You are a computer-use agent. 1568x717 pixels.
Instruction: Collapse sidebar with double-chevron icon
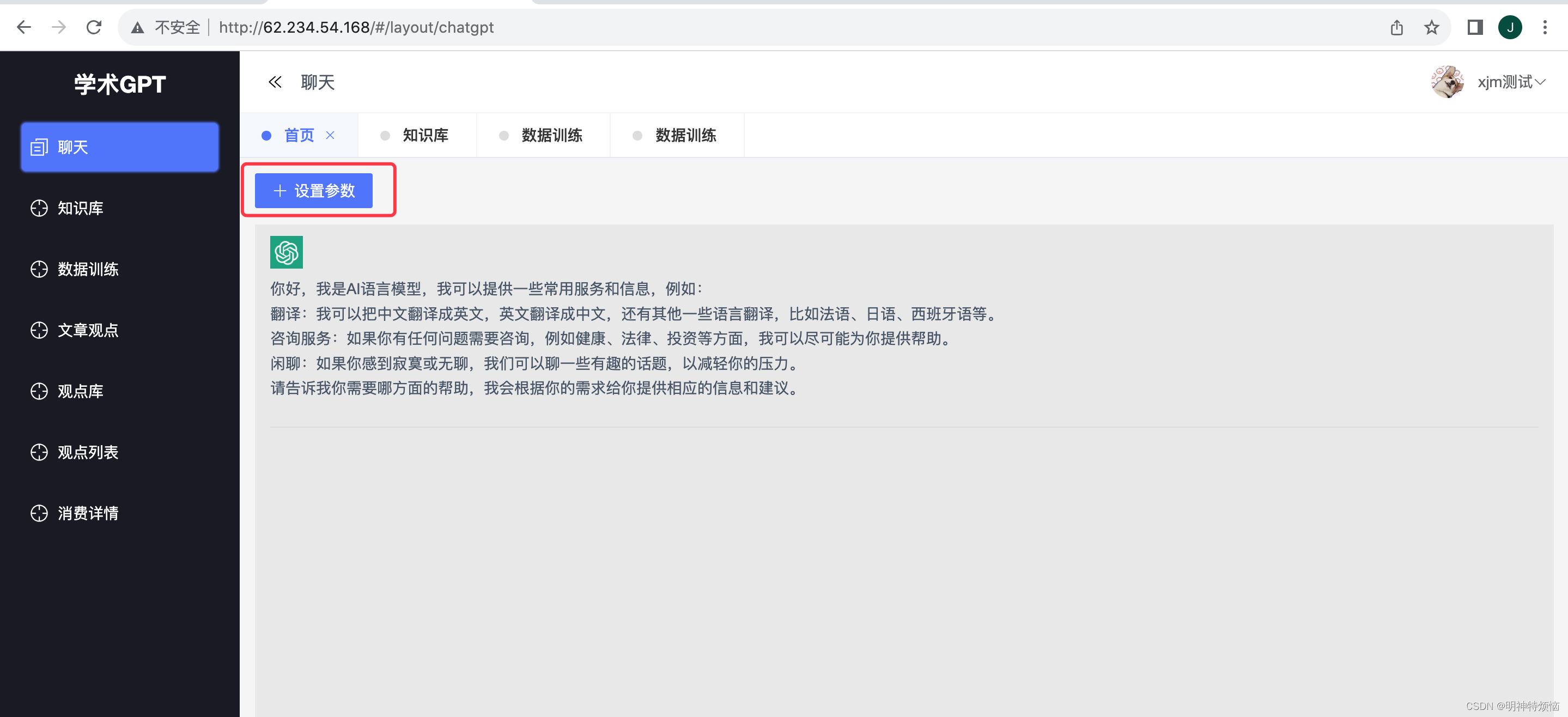tap(275, 82)
